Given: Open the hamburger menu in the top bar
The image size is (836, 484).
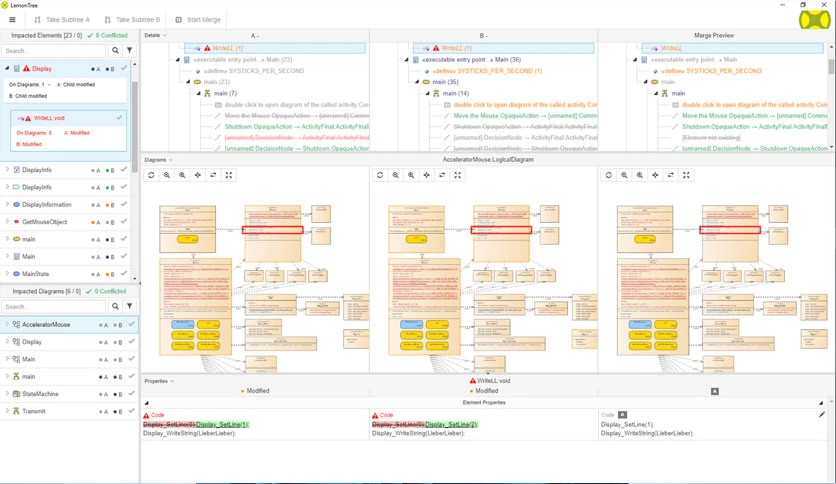Looking at the screenshot, I should (x=12, y=20).
